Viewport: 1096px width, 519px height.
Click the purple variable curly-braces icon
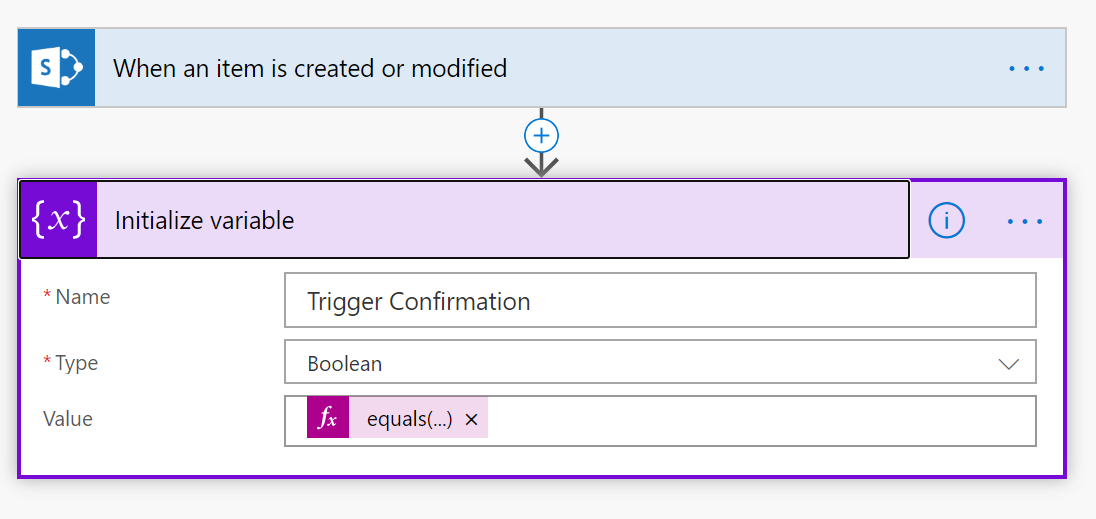58,220
